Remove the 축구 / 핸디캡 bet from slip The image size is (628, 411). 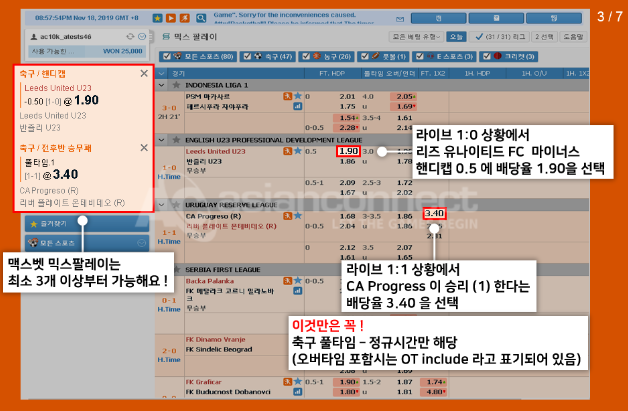[x=144, y=73]
